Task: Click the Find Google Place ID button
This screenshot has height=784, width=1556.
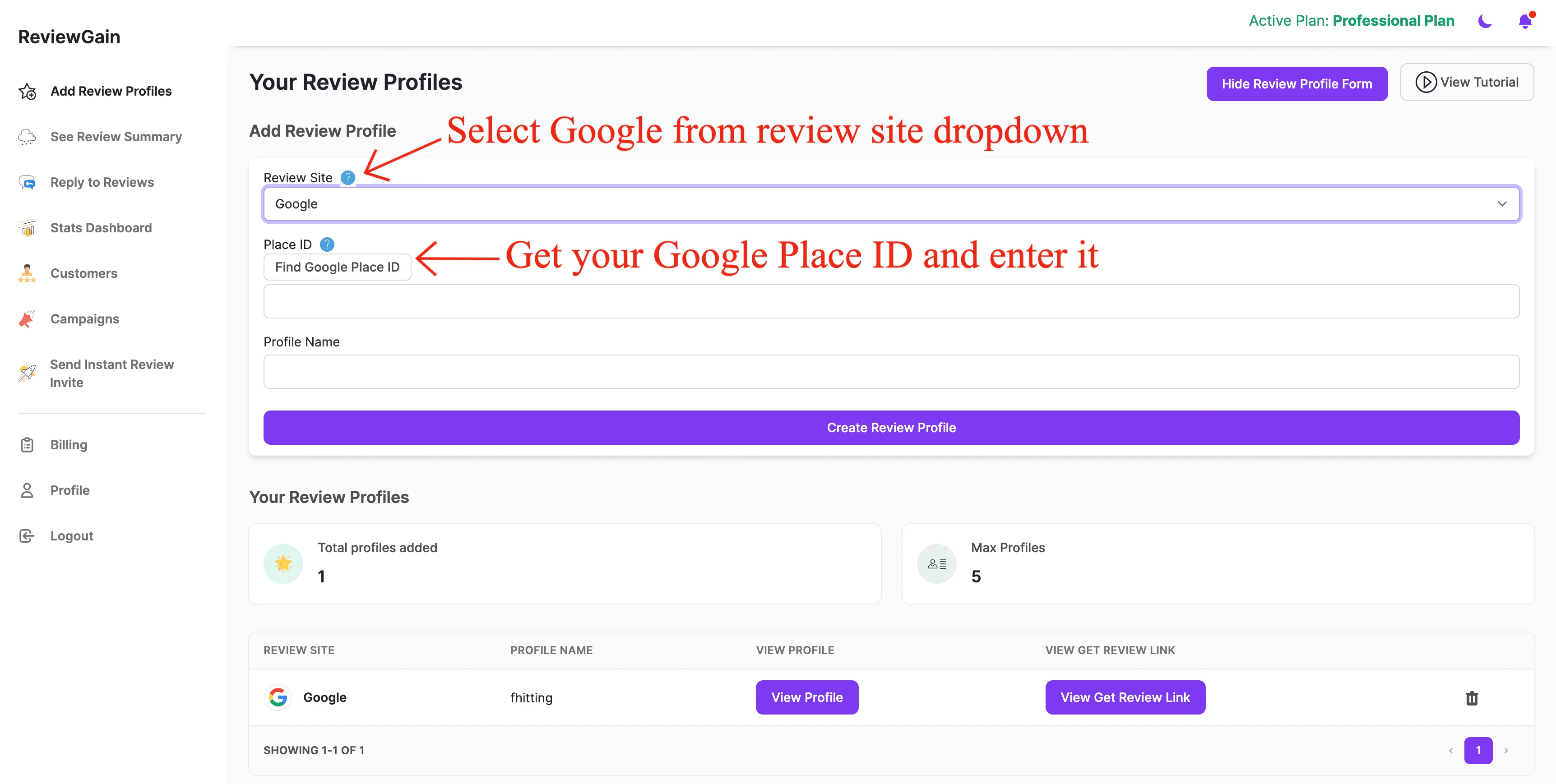Action: point(337,267)
